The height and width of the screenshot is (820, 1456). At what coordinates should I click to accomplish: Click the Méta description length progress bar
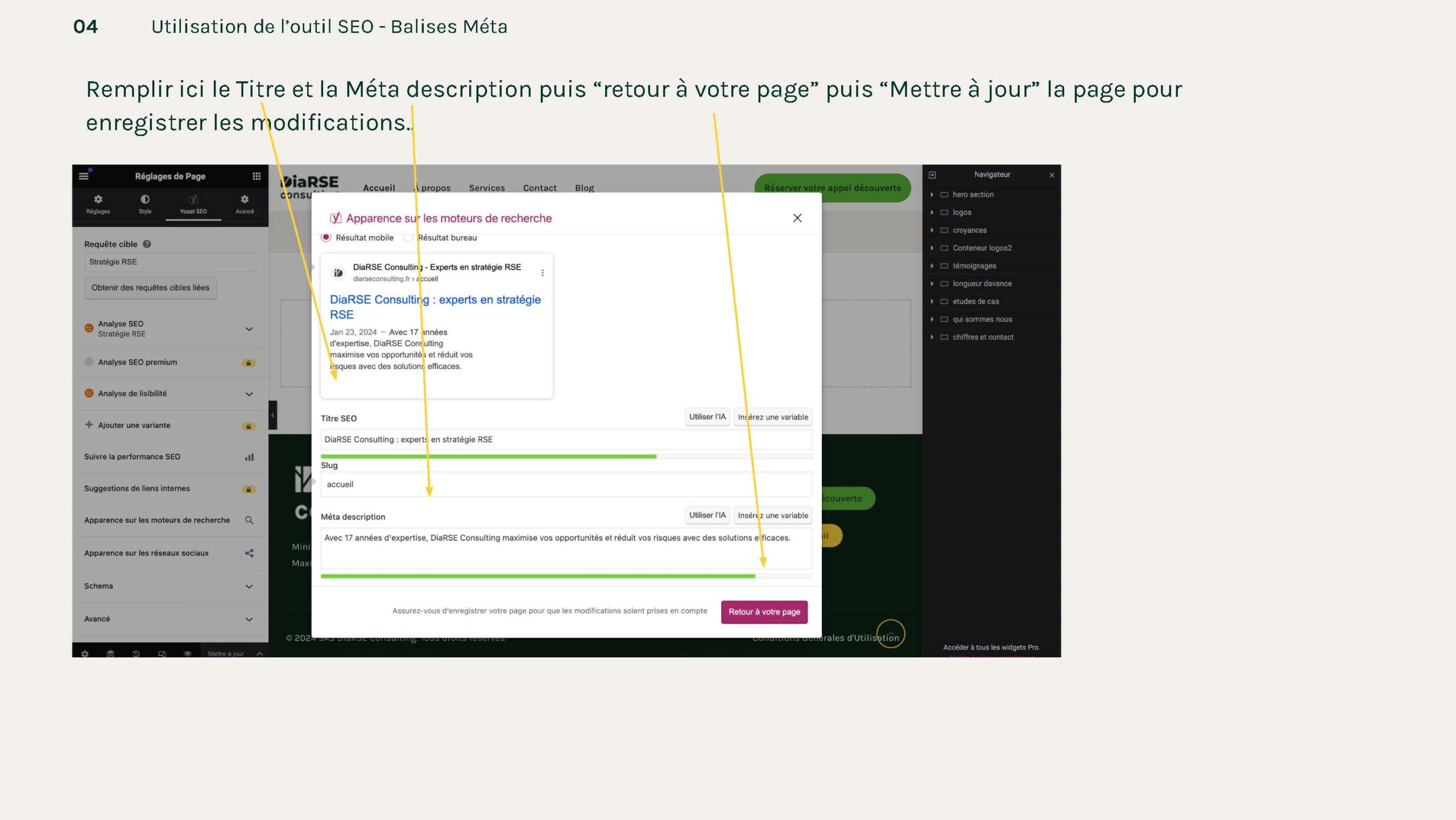[566, 576]
